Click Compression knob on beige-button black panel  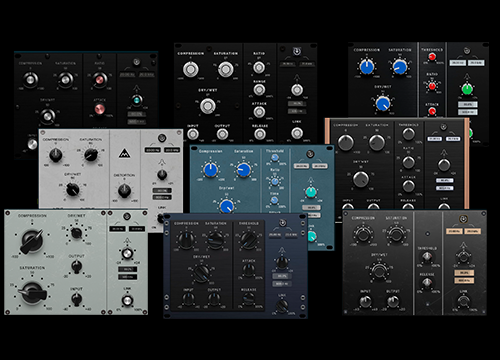point(363,234)
